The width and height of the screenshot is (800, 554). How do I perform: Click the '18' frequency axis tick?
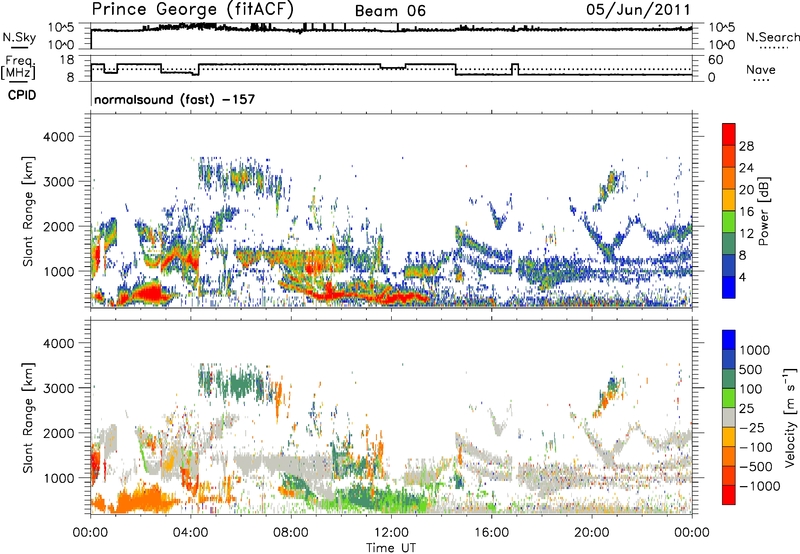[66, 59]
